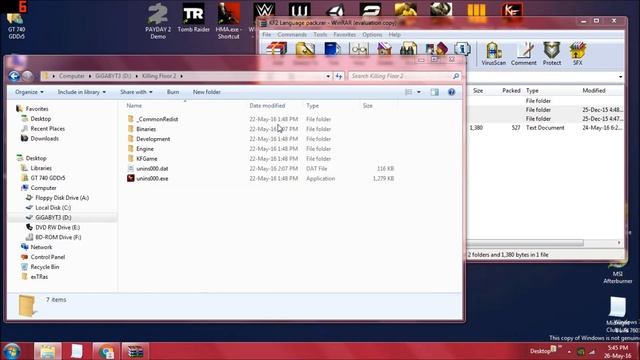Click the Protect shield icon in WinRAR
This screenshot has width=640, height=360.
(x=551, y=54)
